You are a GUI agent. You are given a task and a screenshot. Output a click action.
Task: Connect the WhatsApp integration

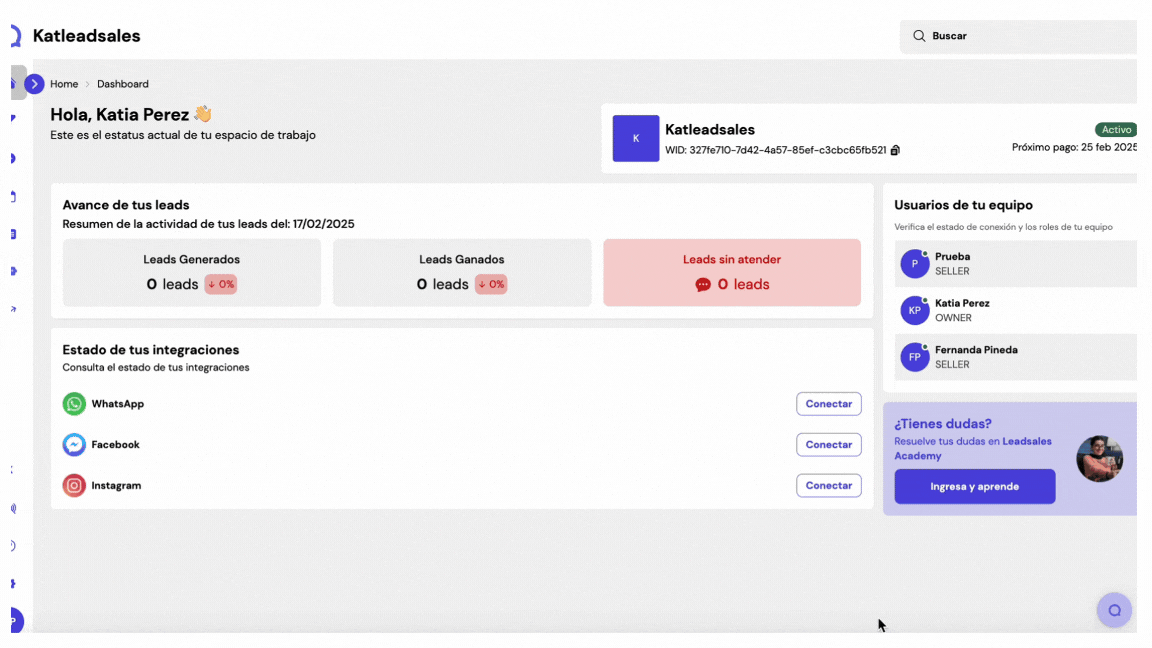click(828, 404)
